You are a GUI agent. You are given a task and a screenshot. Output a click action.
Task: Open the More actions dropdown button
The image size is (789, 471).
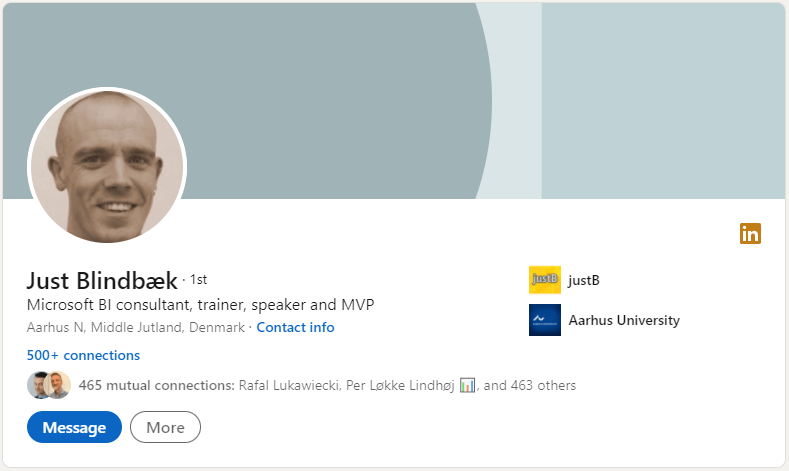165,427
